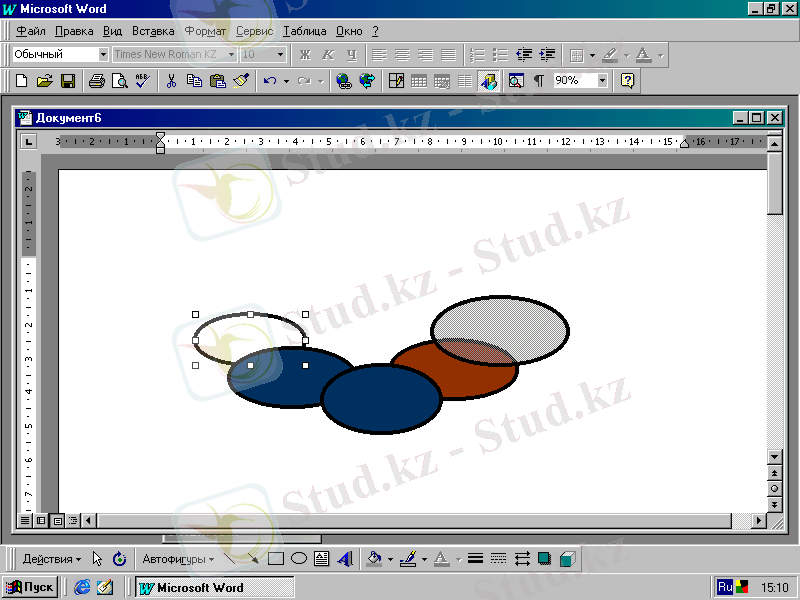
Task: Toggle nonprinting characters with paragraph mark
Action: [538, 81]
